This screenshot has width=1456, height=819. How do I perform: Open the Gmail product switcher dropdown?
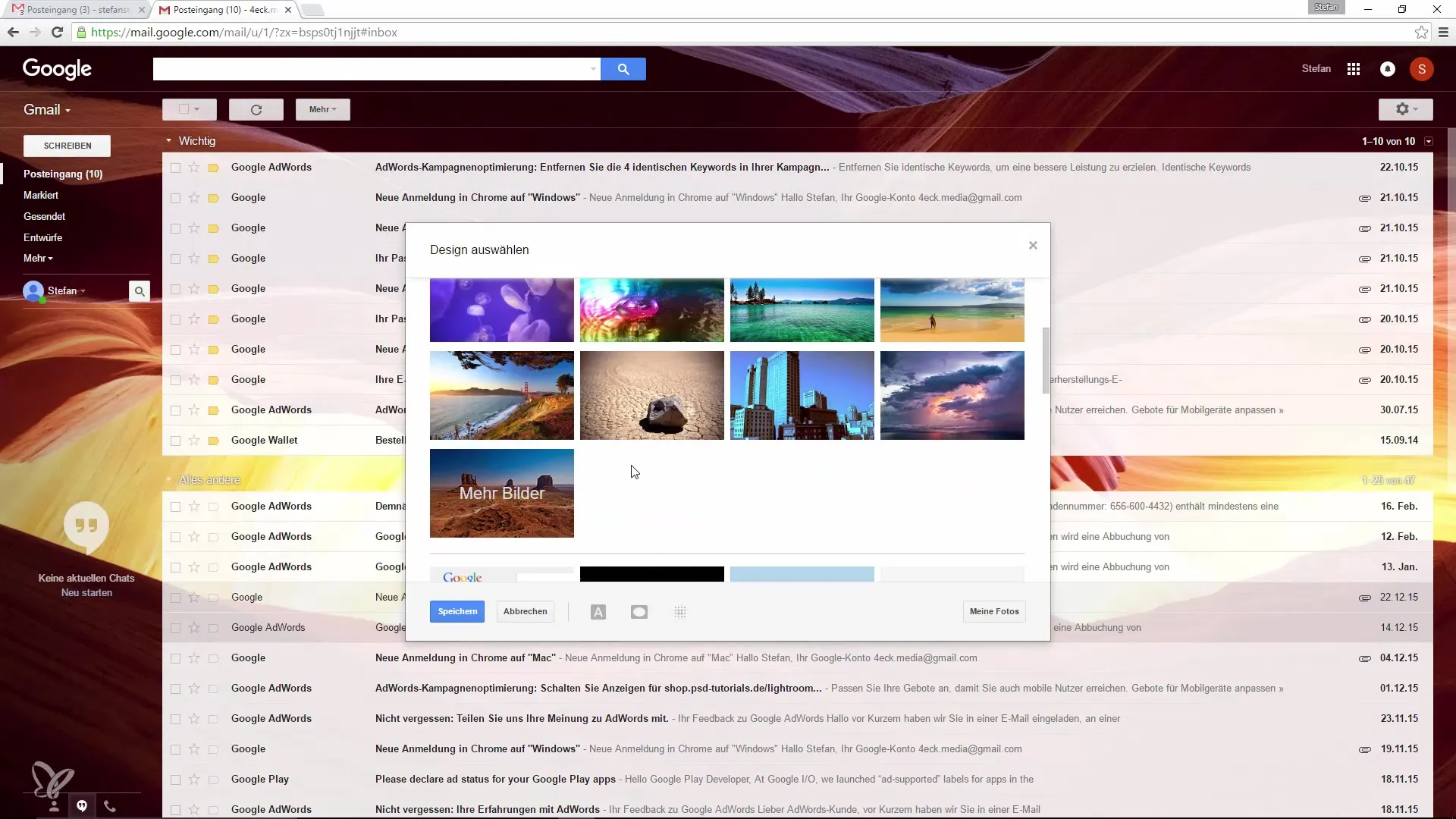[x=47, y=110]
